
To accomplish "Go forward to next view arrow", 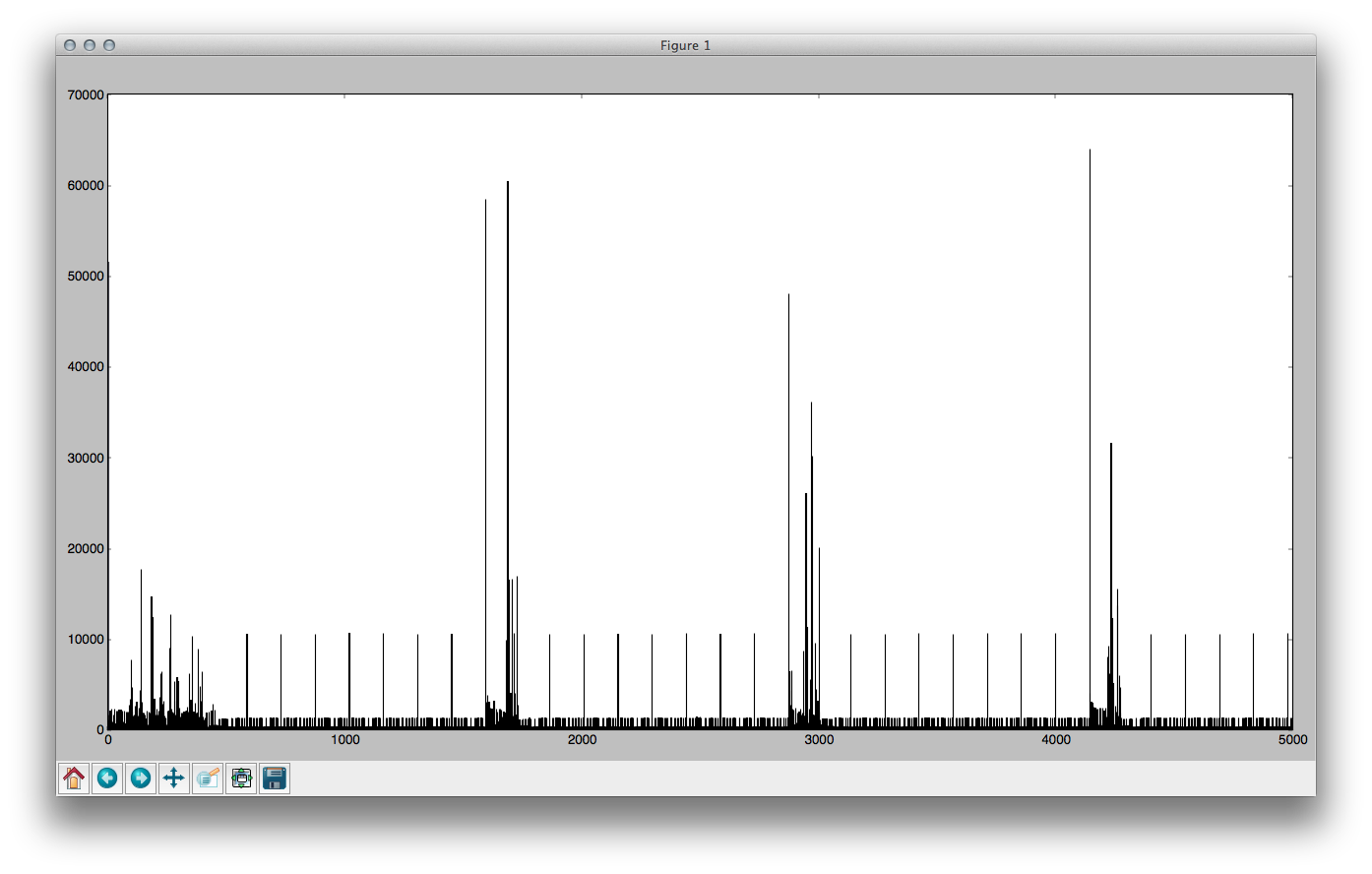I will pos(141,779).
